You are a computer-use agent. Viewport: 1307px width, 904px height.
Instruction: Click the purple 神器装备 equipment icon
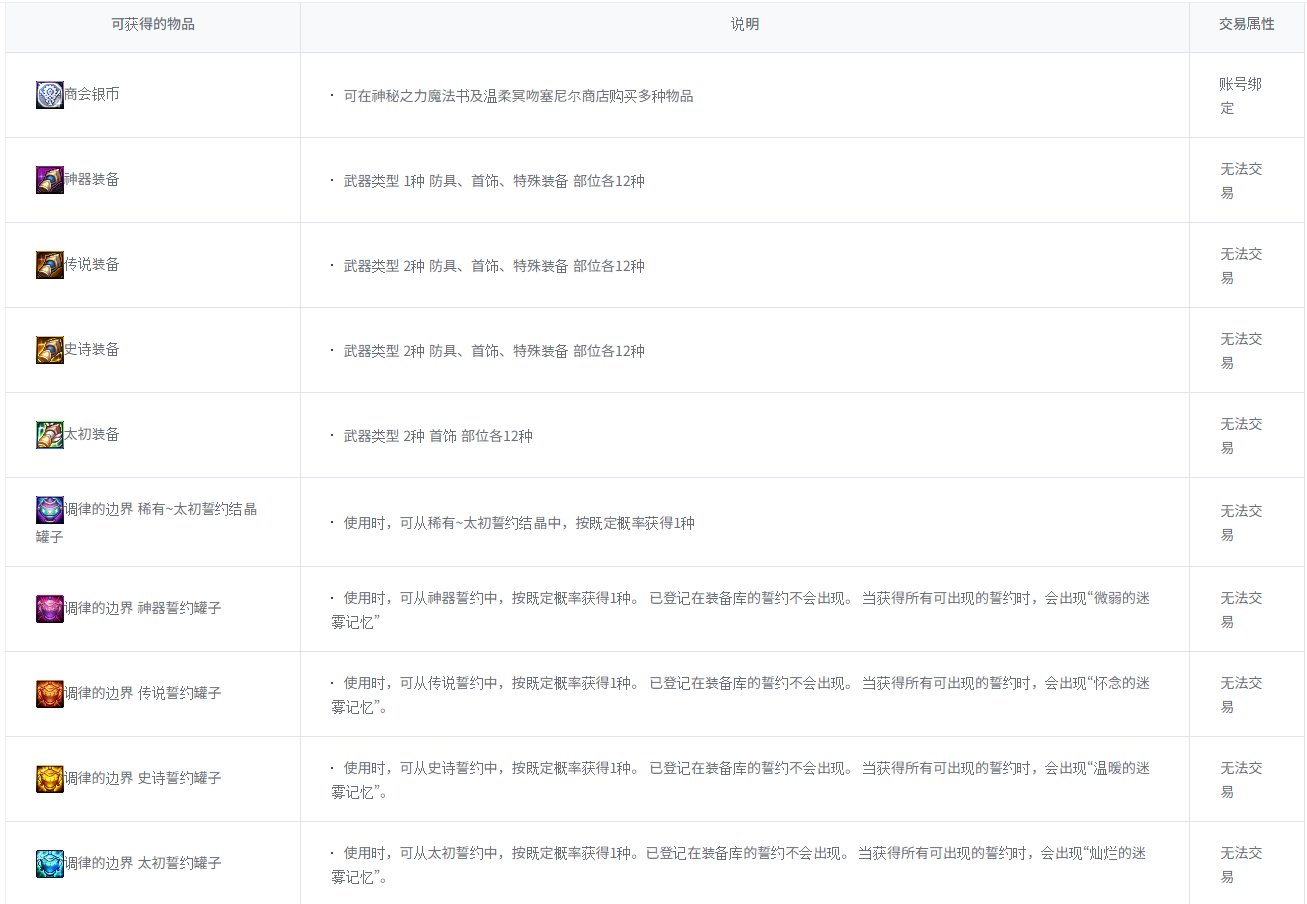(x=50, y=180)
